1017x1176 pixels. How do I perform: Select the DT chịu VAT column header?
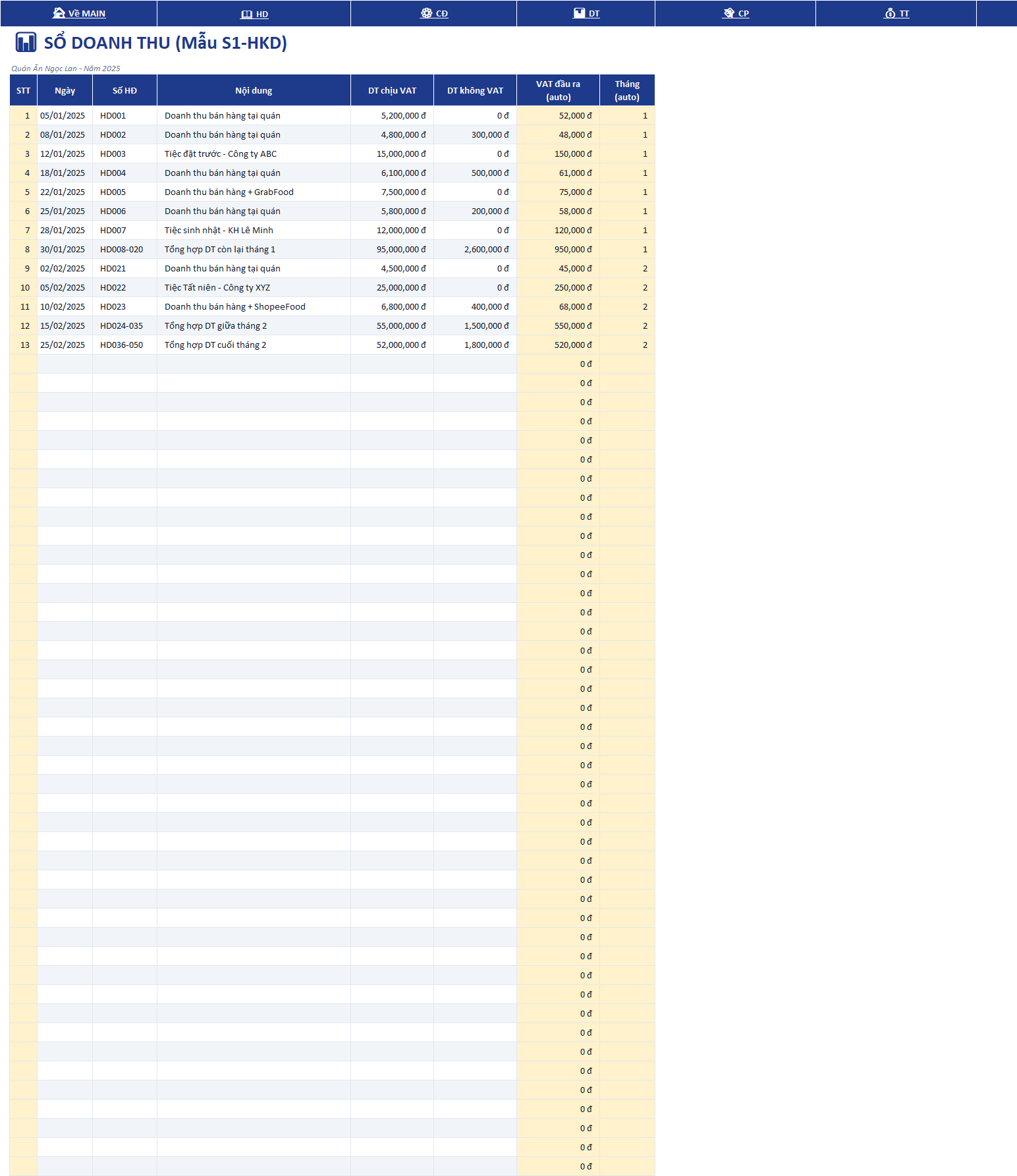(392, 90)
